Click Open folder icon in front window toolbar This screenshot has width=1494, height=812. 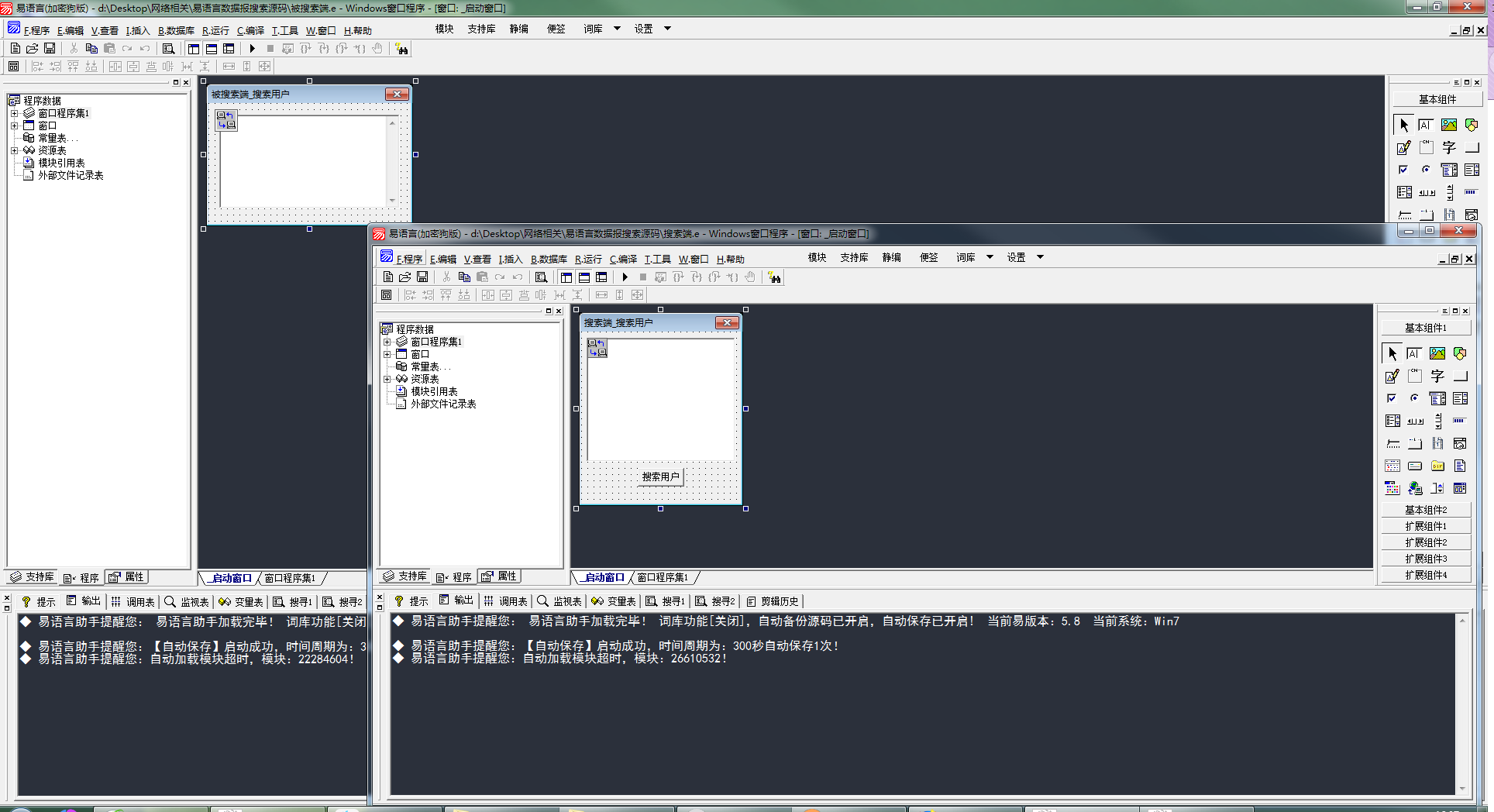click(x=404, y=277)
